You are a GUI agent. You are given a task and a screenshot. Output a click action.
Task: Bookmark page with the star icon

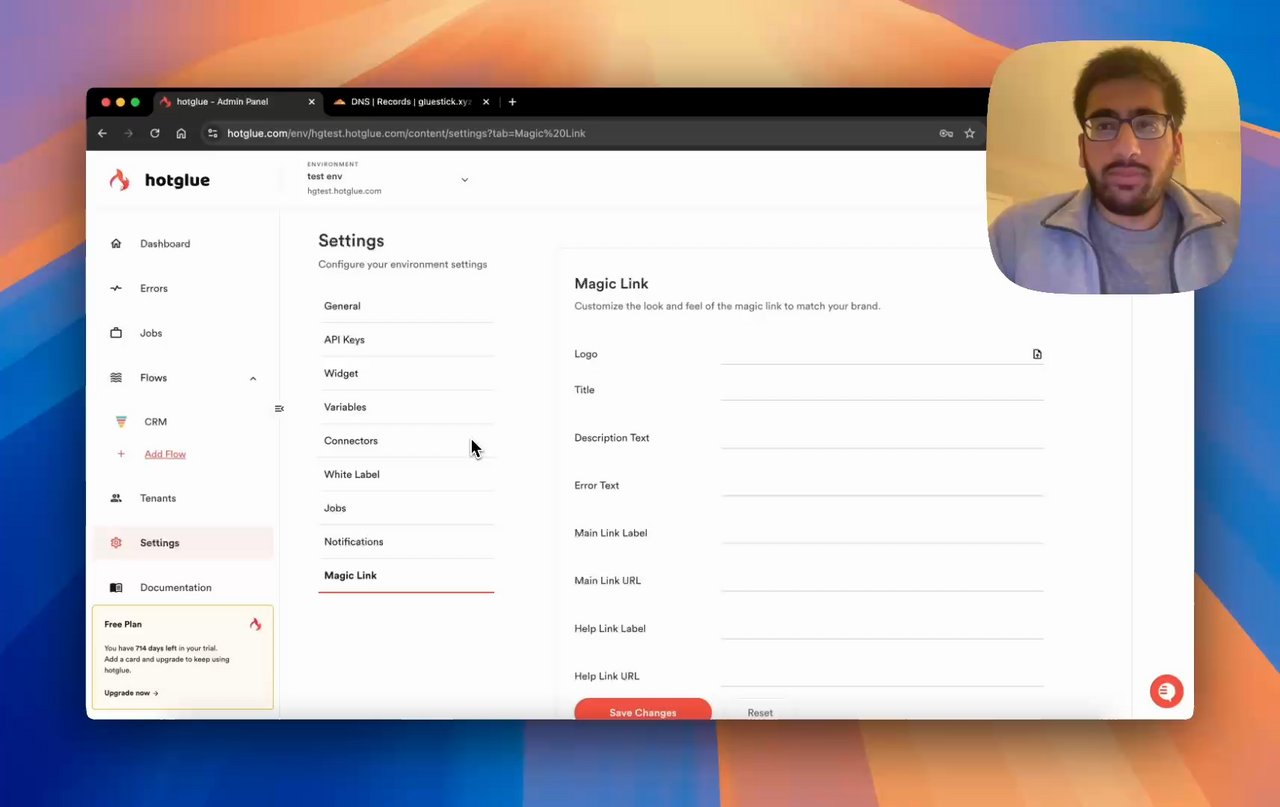[x=969, y=133]
